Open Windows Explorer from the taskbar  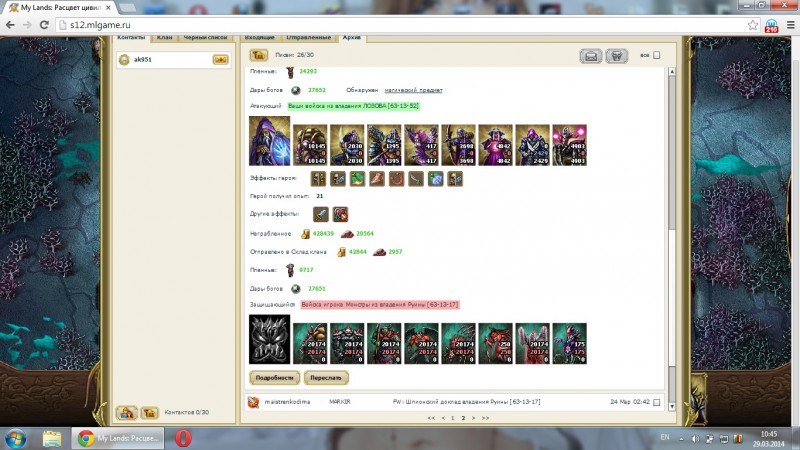point(52,439)
